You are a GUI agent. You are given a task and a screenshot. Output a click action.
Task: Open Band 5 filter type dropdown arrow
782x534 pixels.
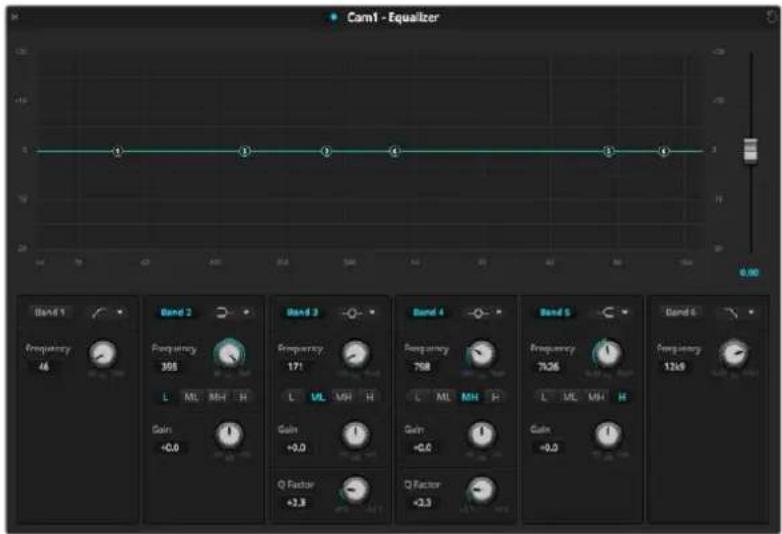point(625,312)
